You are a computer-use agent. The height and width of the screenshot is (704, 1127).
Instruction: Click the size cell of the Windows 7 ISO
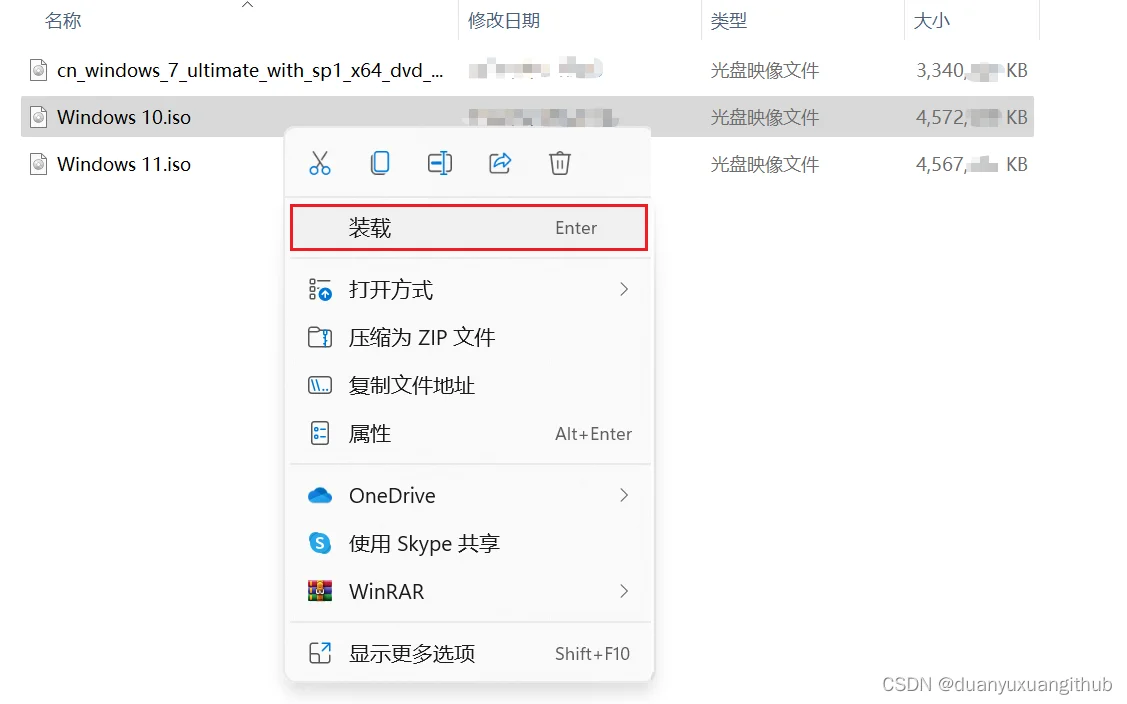pyautogui.click(x=972, y=70)
